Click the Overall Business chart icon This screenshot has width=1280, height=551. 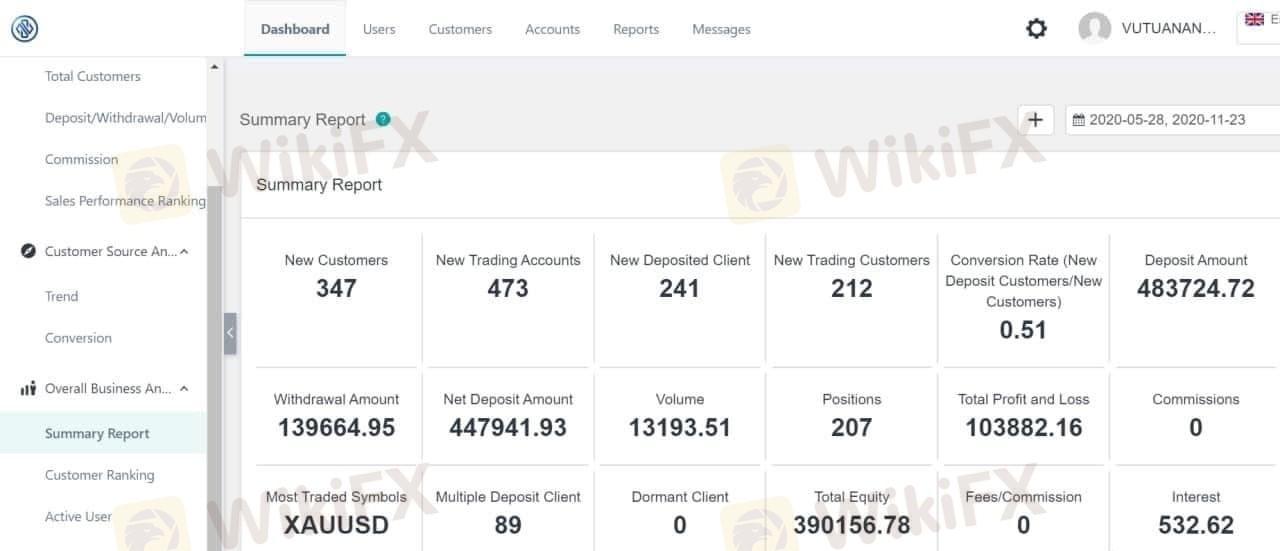tap(28, 389)
